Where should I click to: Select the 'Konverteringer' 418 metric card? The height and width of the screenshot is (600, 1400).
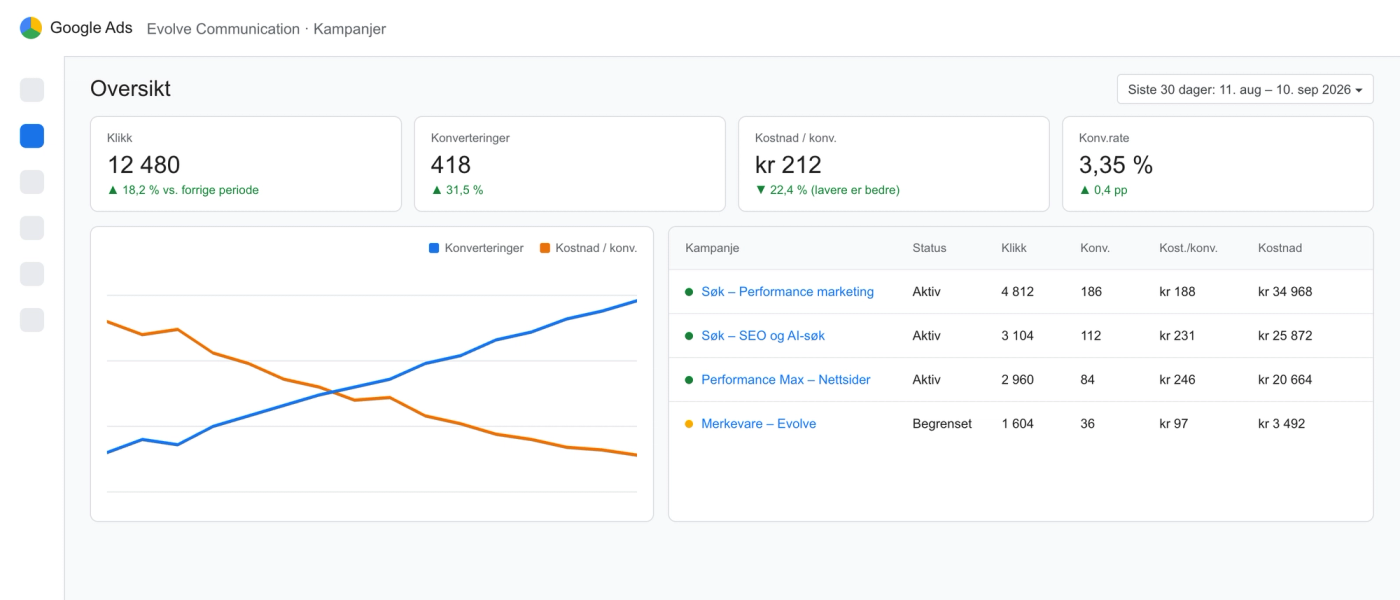coord(570,164)
